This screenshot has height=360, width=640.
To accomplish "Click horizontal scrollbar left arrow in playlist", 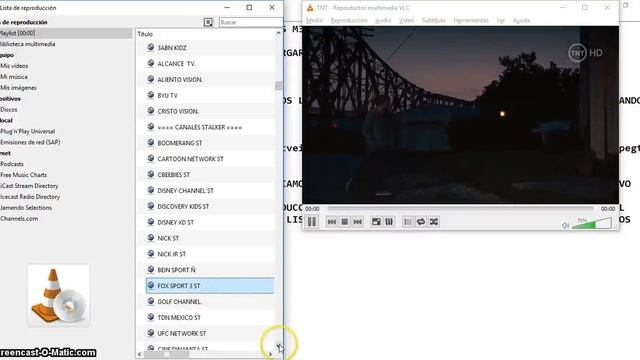I will click(x=140, y=354).
